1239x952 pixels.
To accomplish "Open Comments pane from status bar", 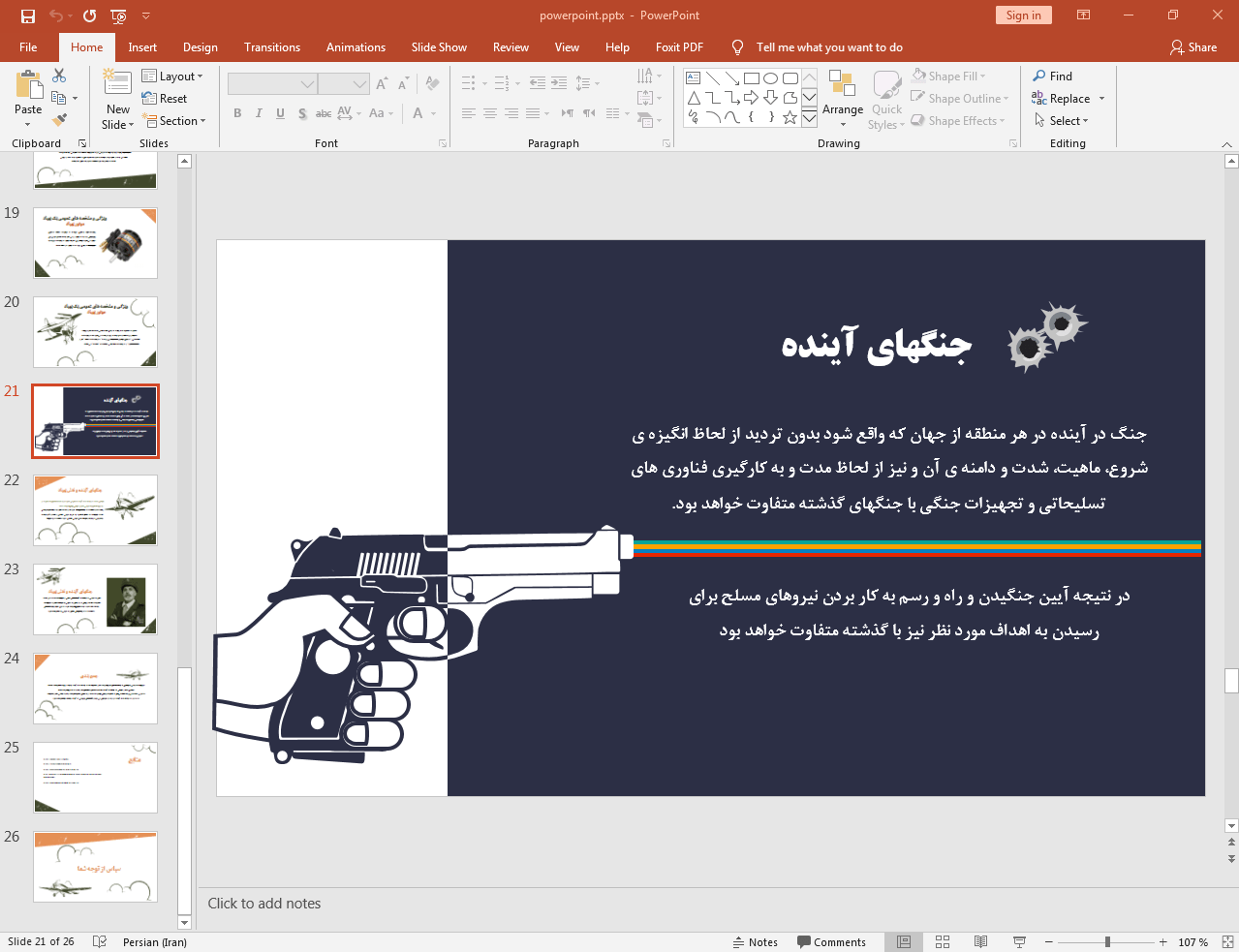I will [x=831, y=942].
